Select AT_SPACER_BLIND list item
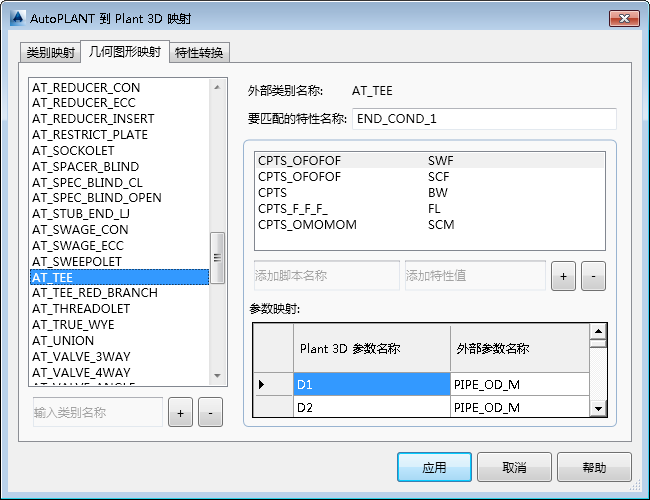The width and height of the screenshot is (650, 500). tap(120, 167)
